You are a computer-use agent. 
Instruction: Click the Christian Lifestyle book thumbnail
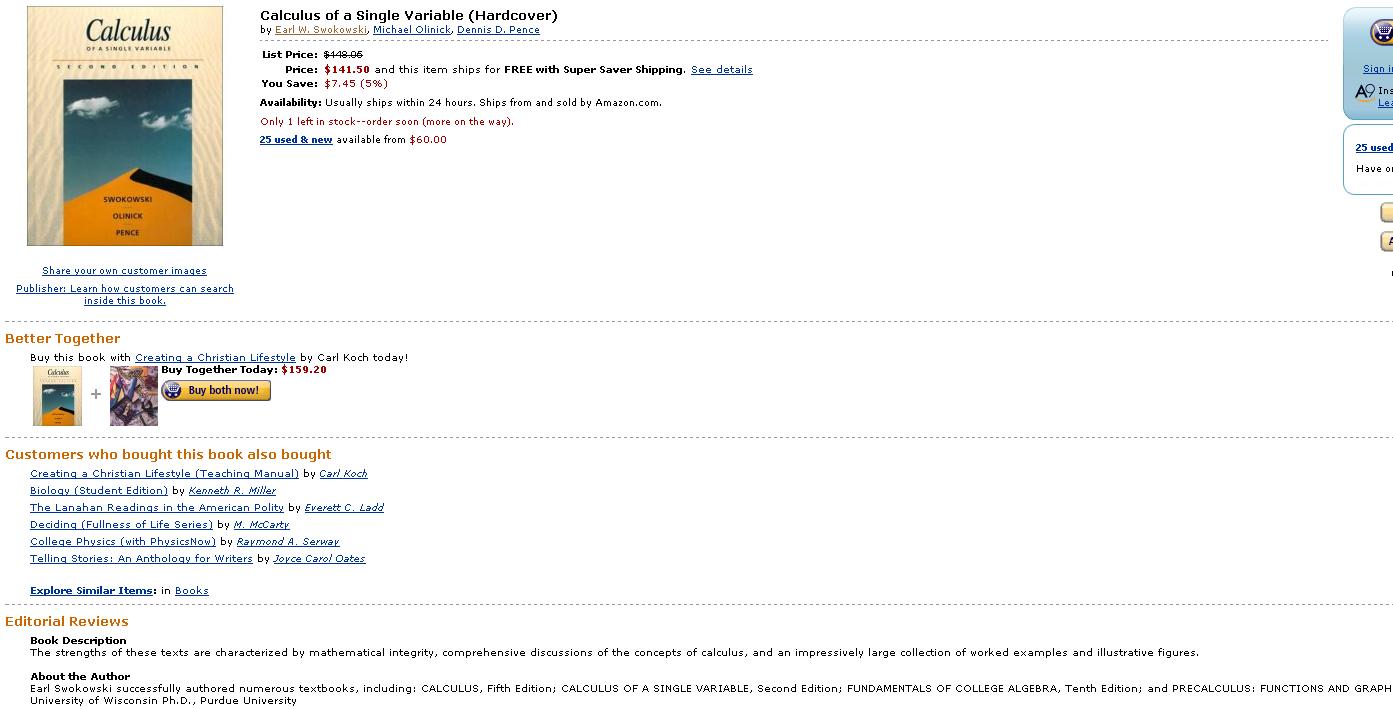(134, 395)
